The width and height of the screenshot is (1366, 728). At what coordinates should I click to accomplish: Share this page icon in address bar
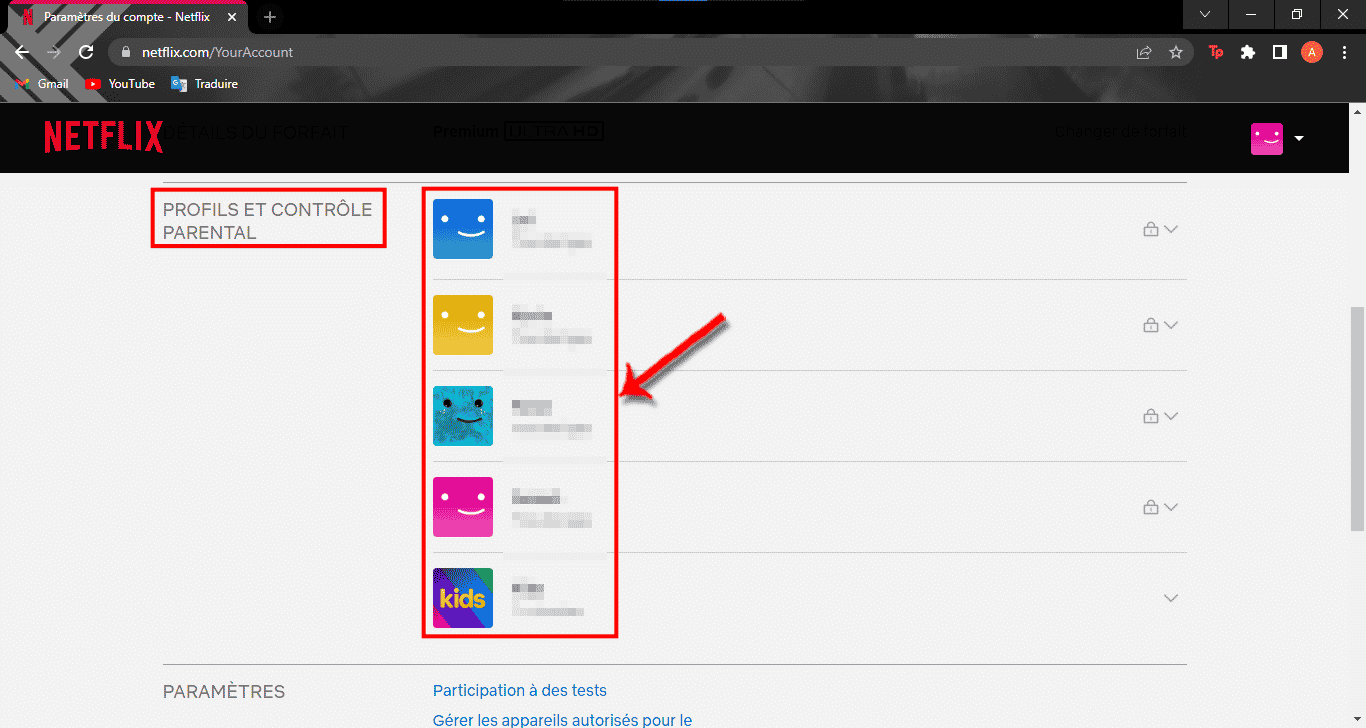(x=1144, y=52)
